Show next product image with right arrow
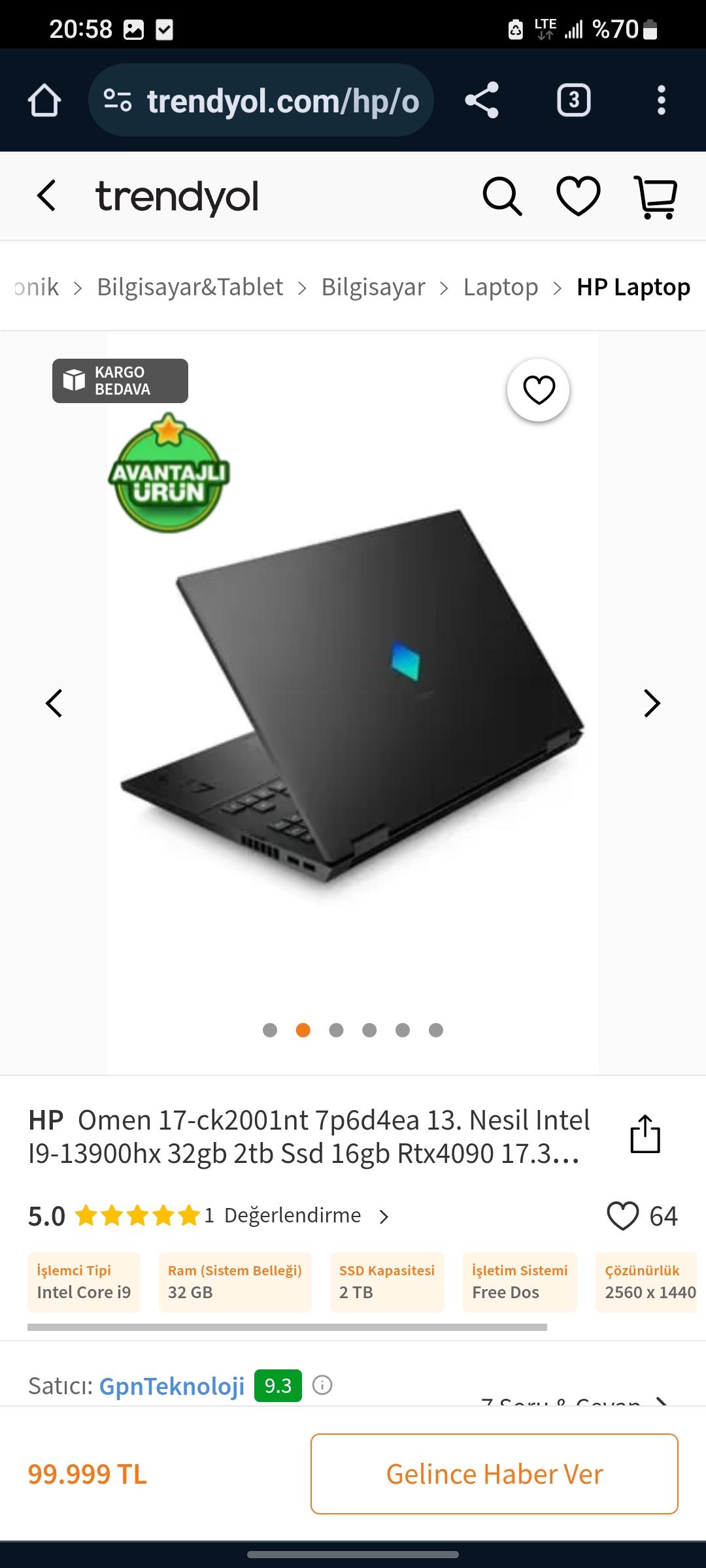Viewport: 706px width, 1568px height. tap(652, 704)
